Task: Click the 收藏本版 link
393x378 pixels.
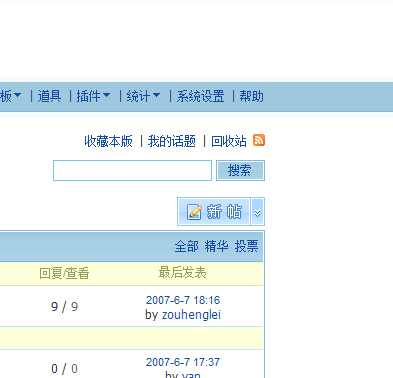Action: 108,141
